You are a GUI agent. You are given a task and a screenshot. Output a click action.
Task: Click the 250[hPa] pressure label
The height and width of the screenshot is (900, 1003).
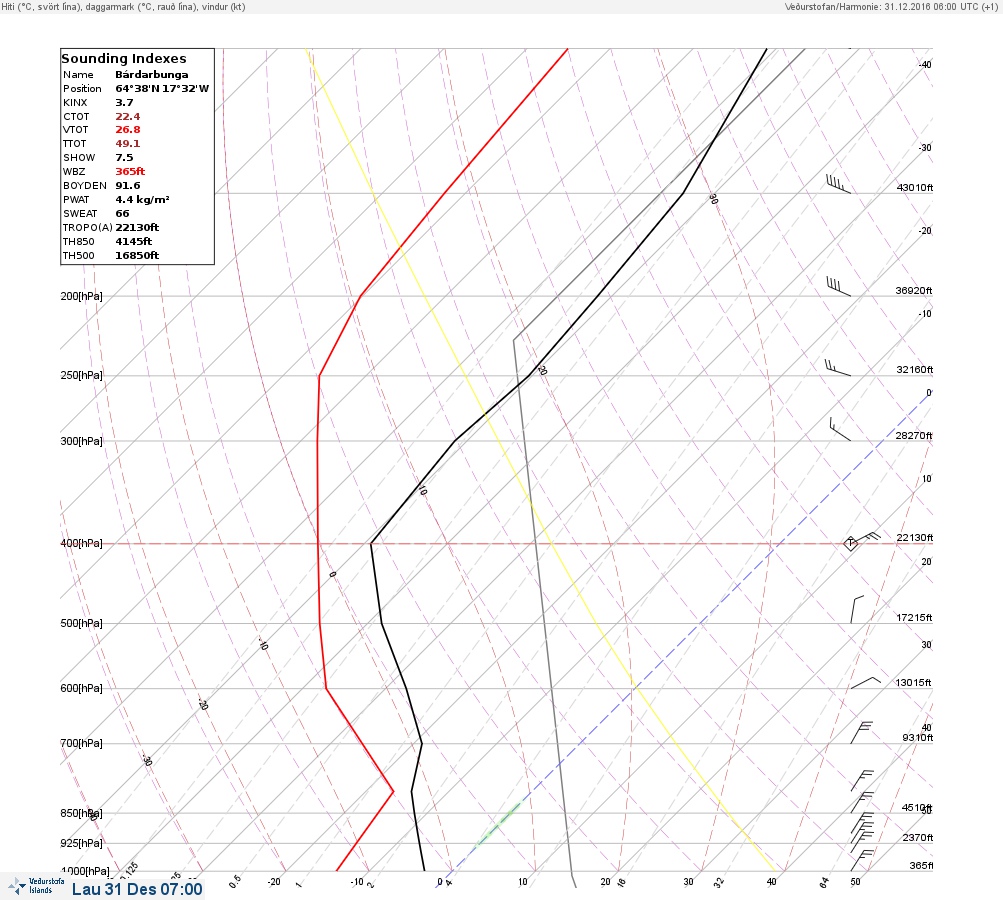[x=81, y=375]
